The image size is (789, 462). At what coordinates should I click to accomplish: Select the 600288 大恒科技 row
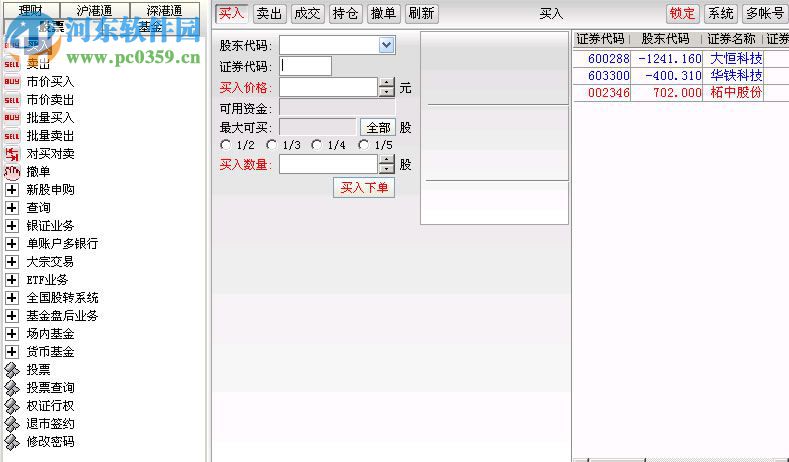(681, 59)
